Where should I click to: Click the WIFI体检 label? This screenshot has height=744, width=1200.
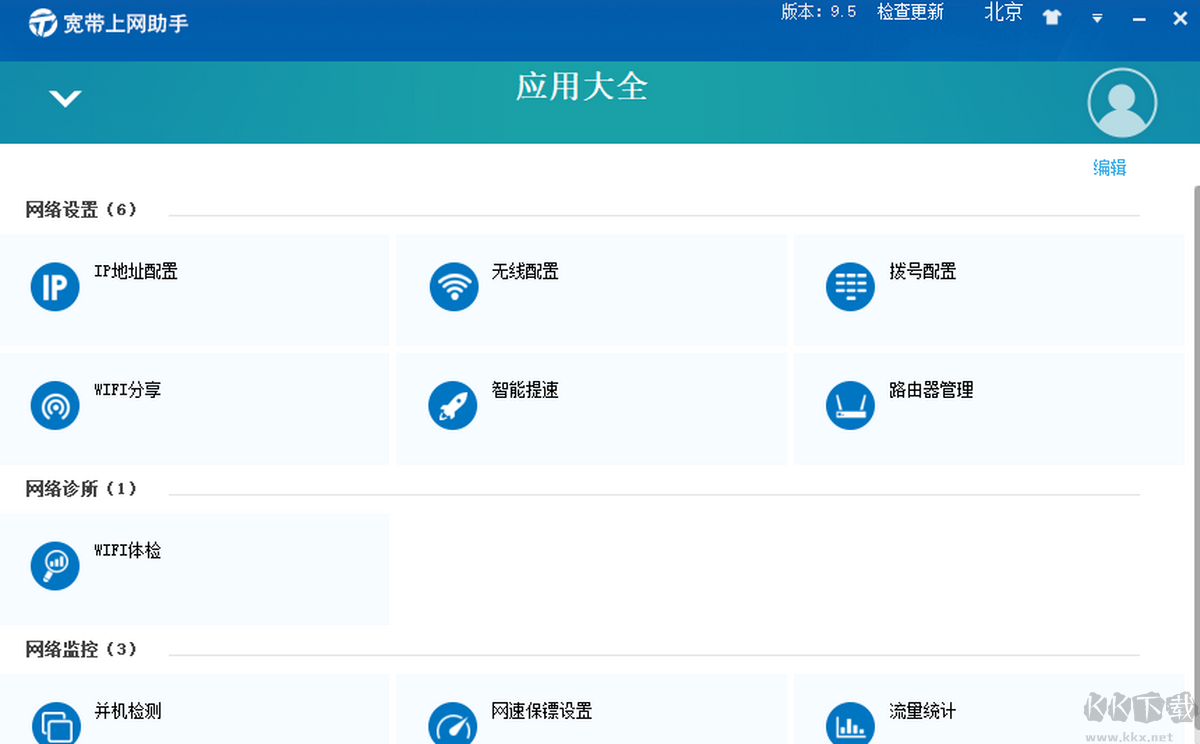click(127, 550)
